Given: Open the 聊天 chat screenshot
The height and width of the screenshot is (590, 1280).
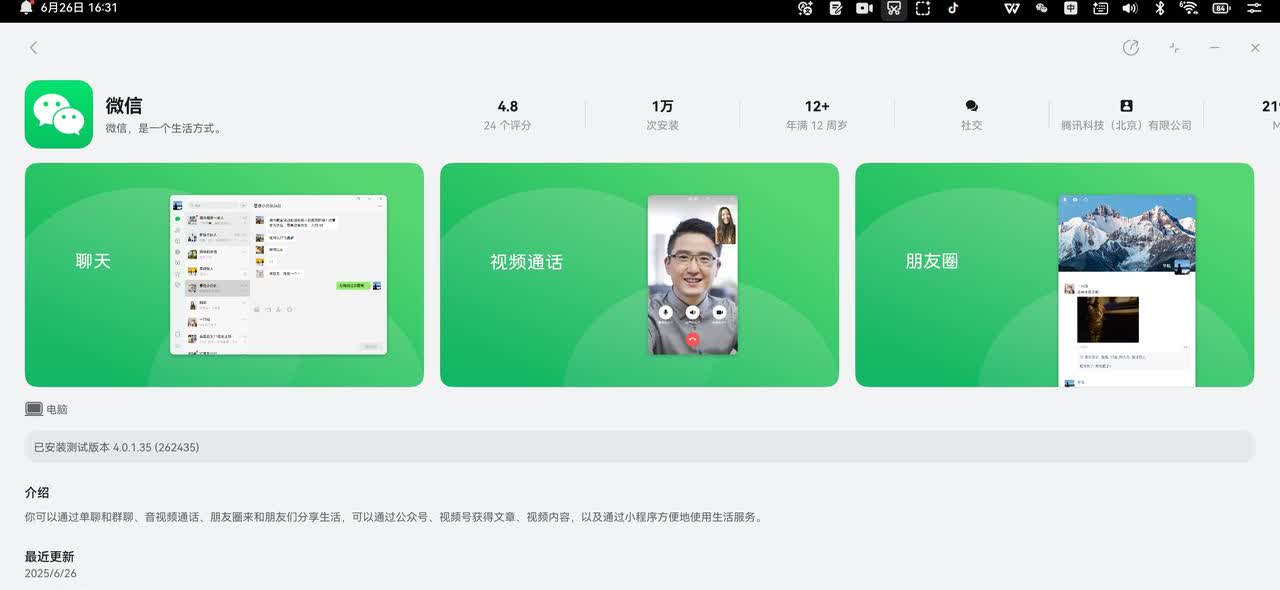Looking at the screenshot, I should coord(224,275).
